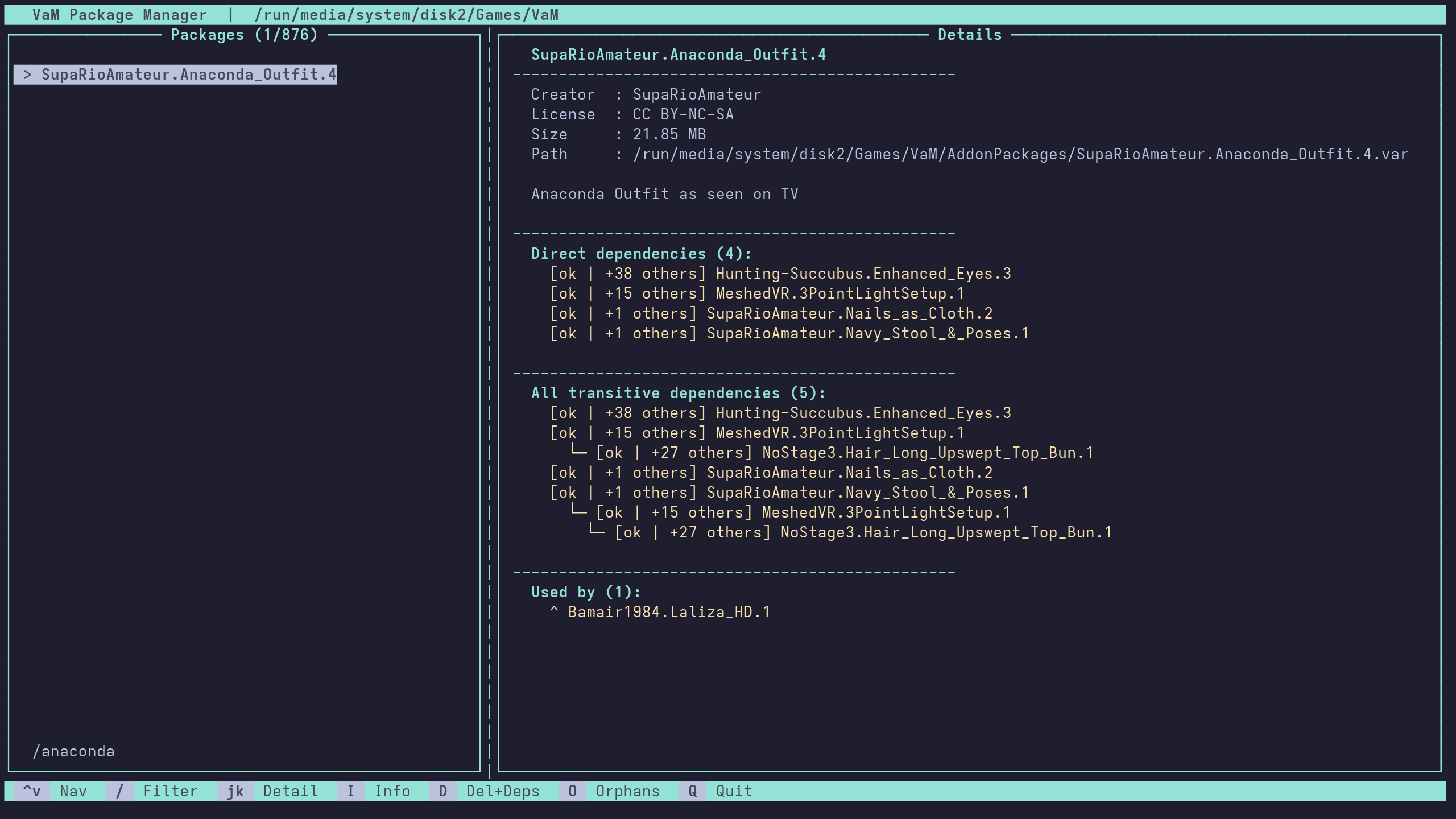Viewport: 1456px width, 819px height.
Task: Click the deepest nested NoStage3.Hair_Long_Upswept_Top_Bun.1 entry
Action: tap(946, 532)
